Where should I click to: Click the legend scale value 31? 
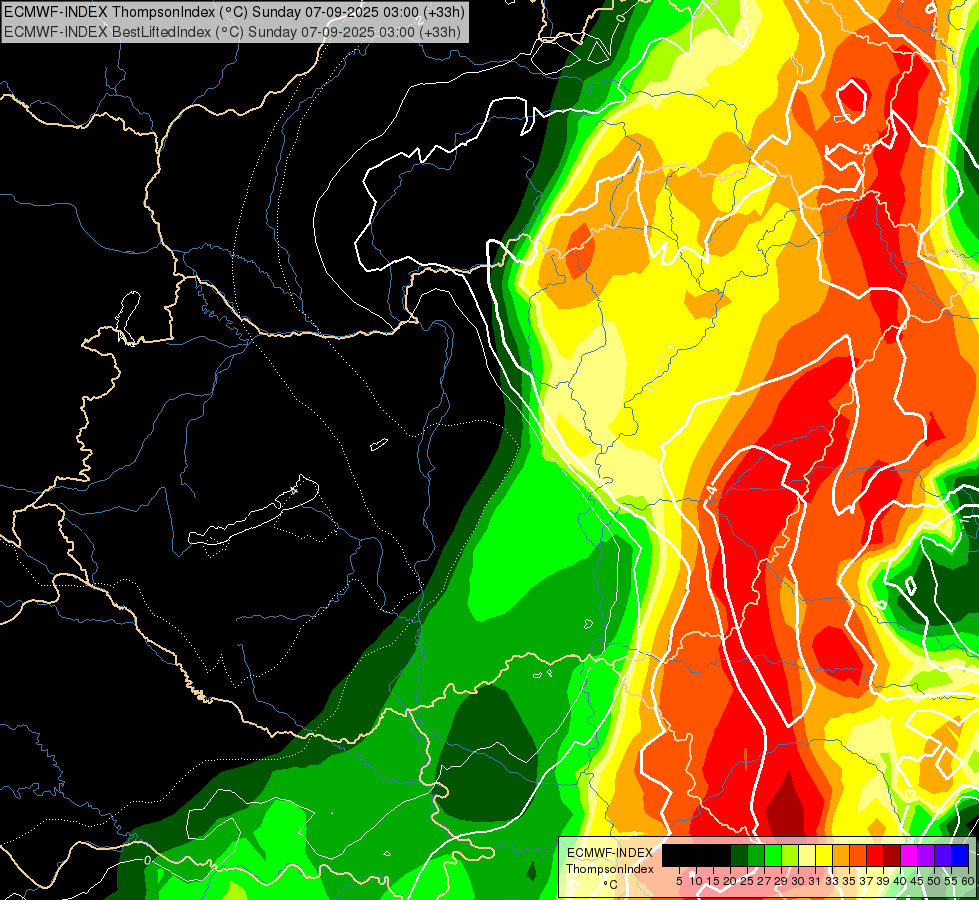pyautogui.click(x=814, y=881)
